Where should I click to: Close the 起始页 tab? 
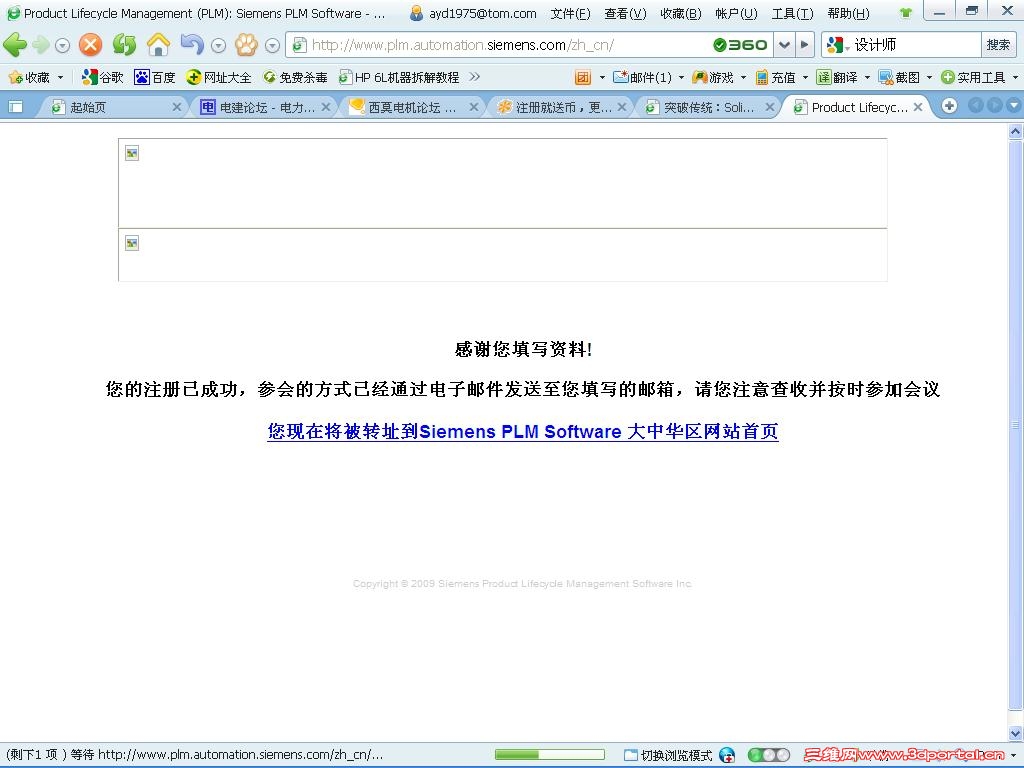pyautogui.click(x=177, y=107)
